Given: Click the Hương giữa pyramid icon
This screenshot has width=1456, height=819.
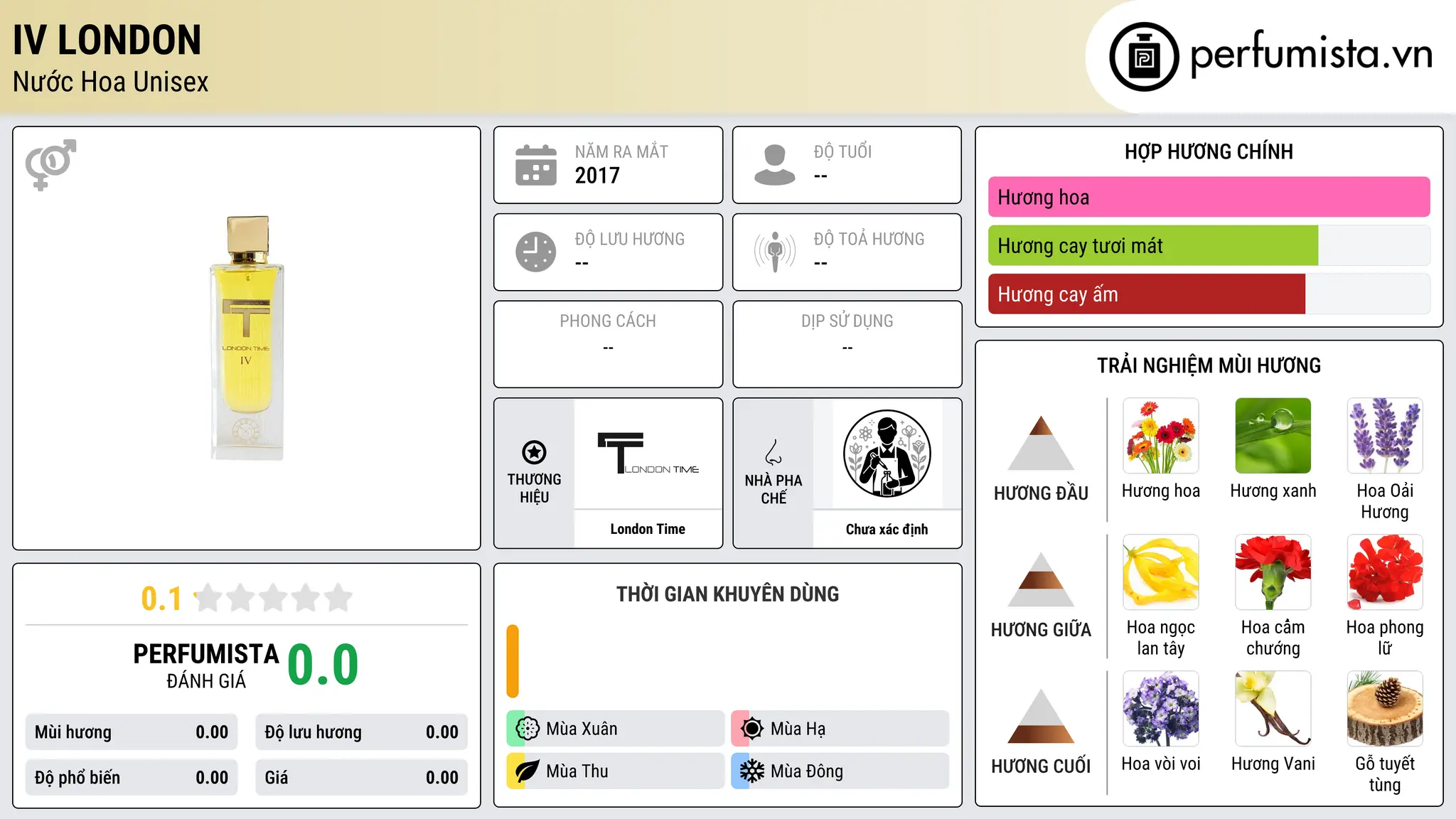Looking at the screenshot, I should coord(1041,579).
